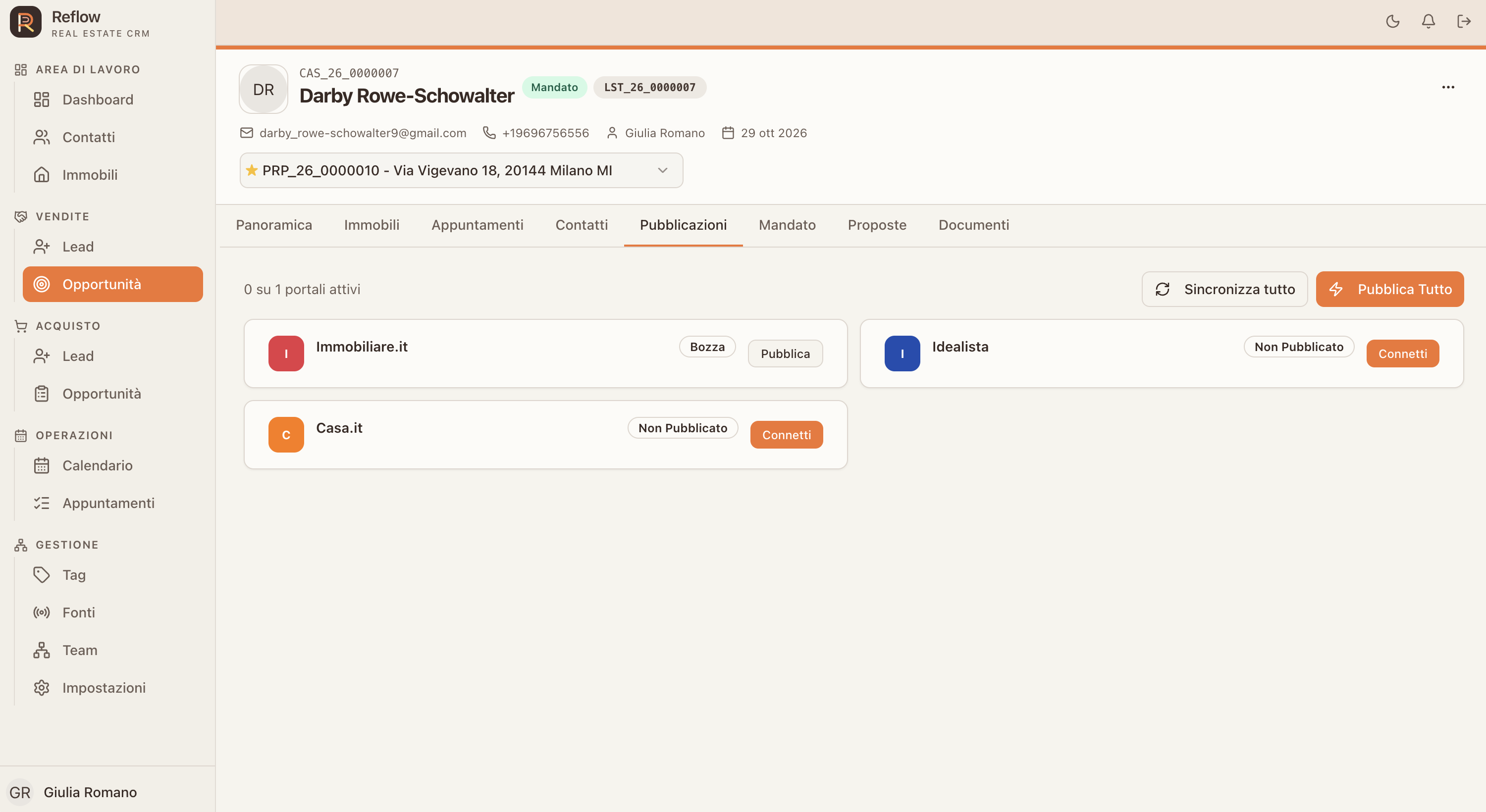Open the three-dots more options menu

(1448, 87)
